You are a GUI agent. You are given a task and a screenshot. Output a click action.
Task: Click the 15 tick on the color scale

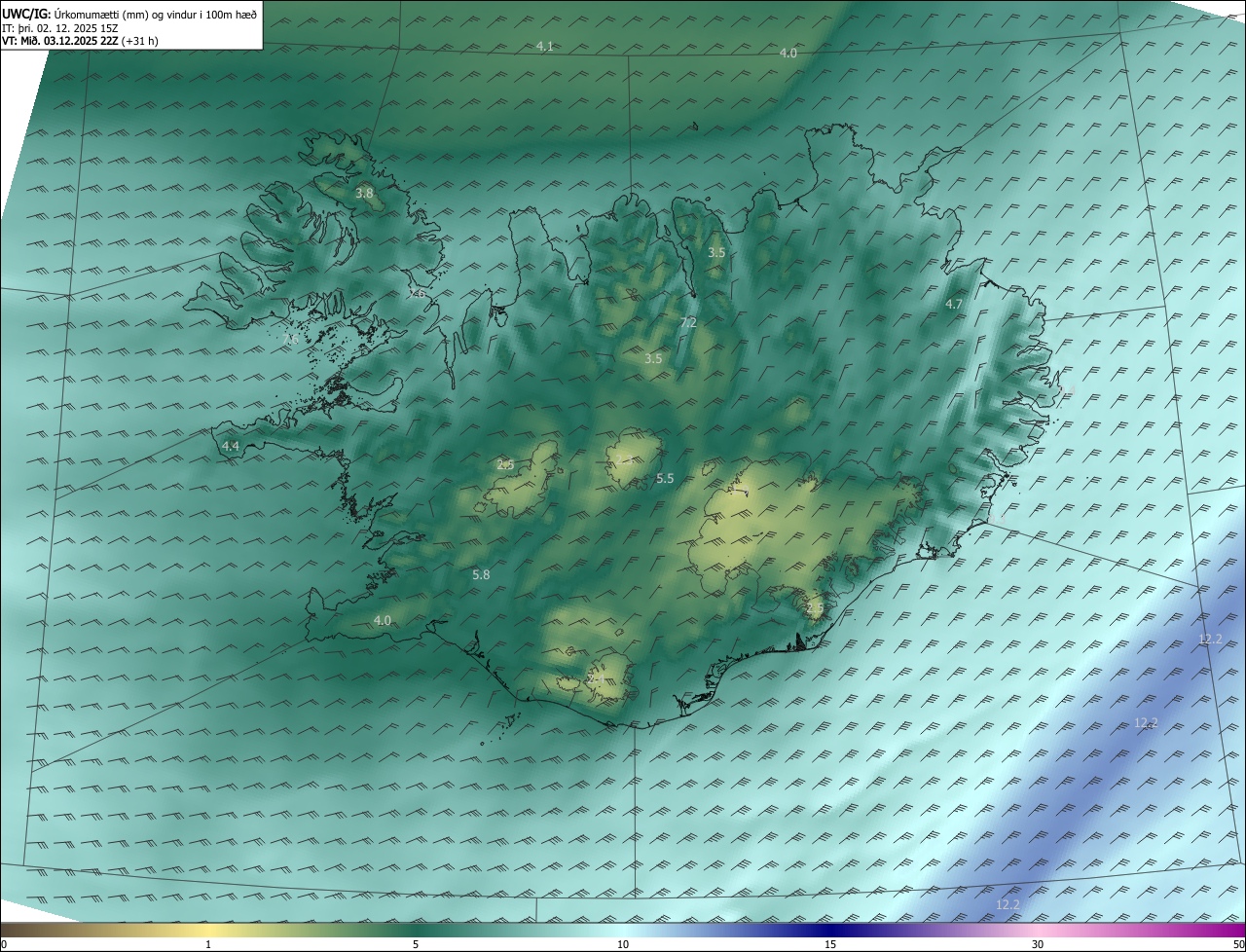(830, 944)
